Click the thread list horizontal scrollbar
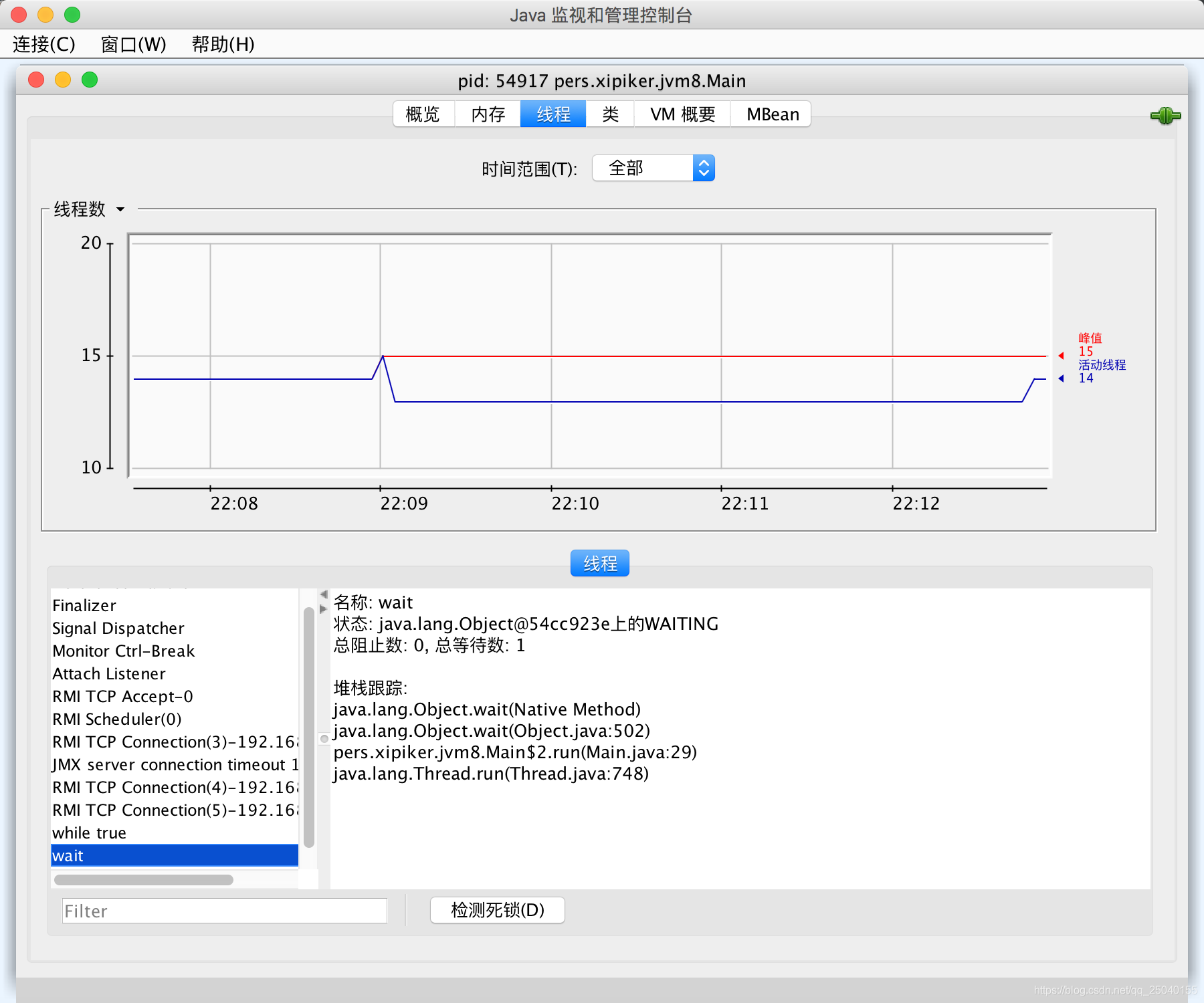Screen dimensions: 1204x1003 pyautogui.click(x=144, y=880)
